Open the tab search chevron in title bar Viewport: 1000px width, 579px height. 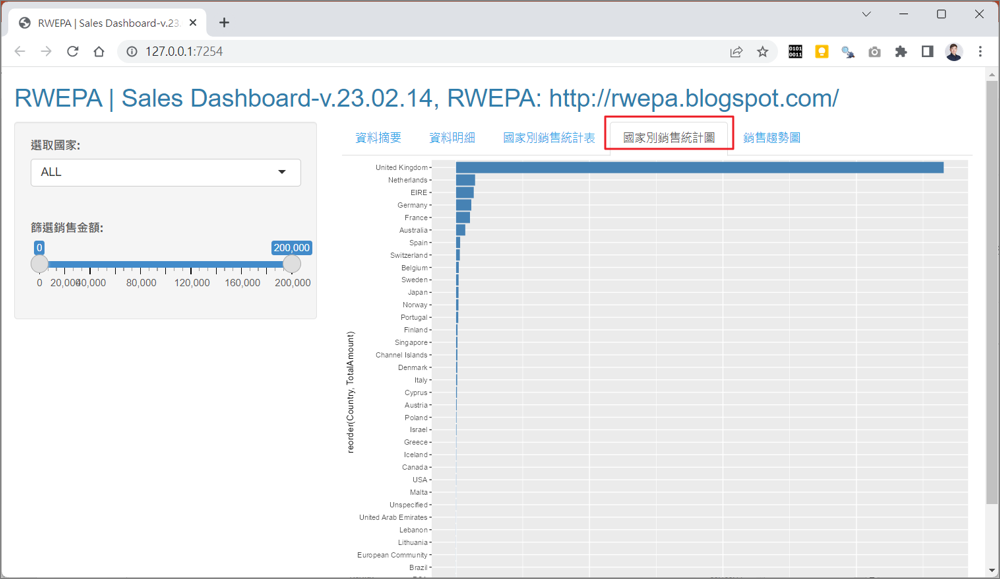[866, 14]
